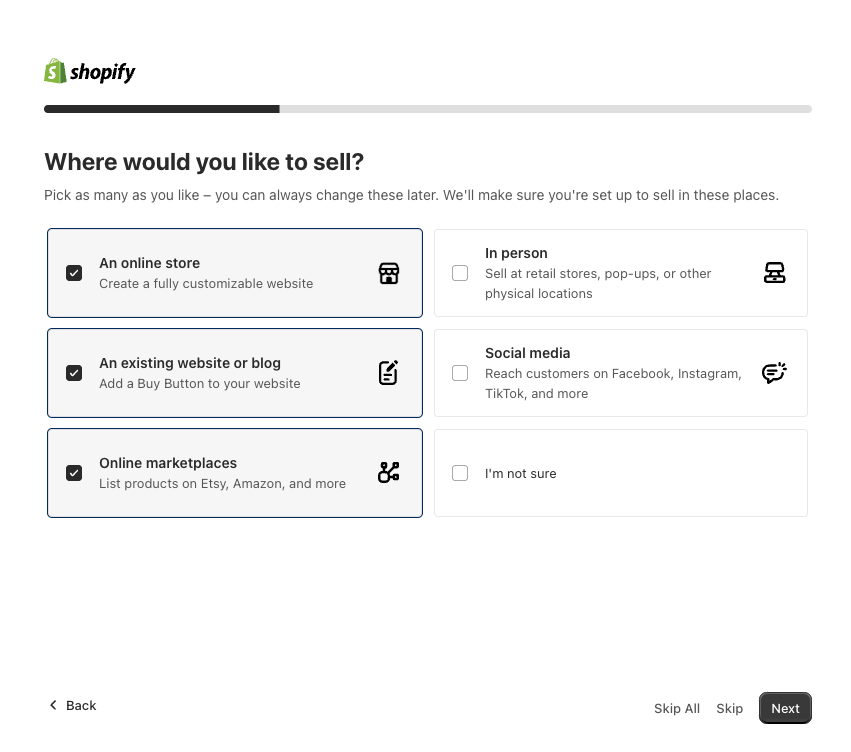Screen dimensions: 851x752
Task: Click the In person point-of-sale icon
Action: [x=774, y=273]
